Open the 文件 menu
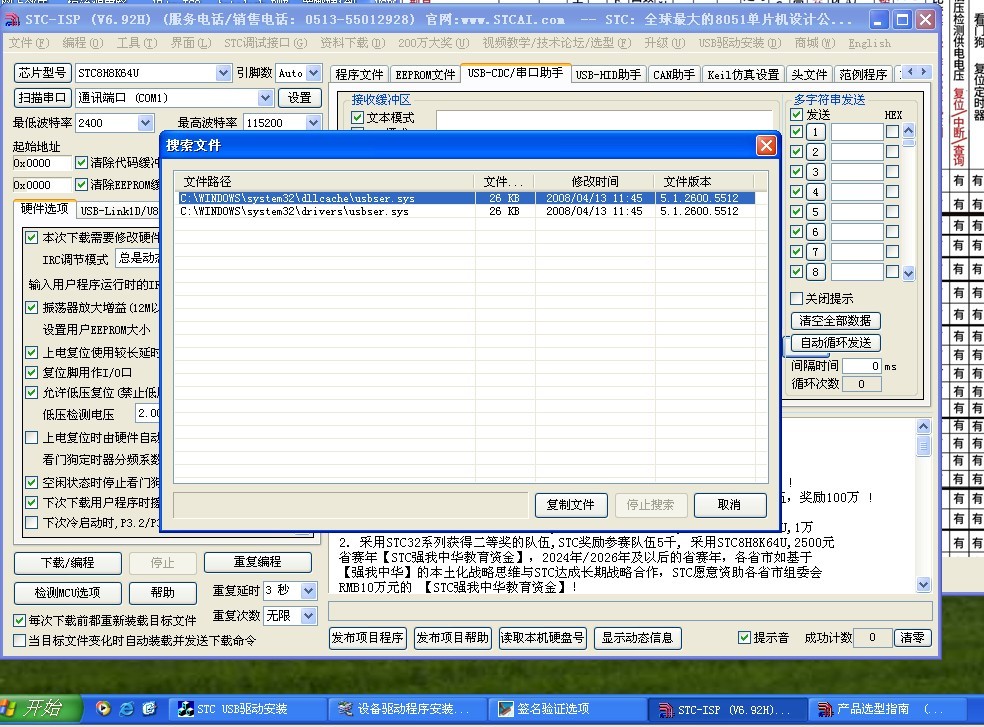The width and height of the screenshot is (984, 727). tap(28, 43)
